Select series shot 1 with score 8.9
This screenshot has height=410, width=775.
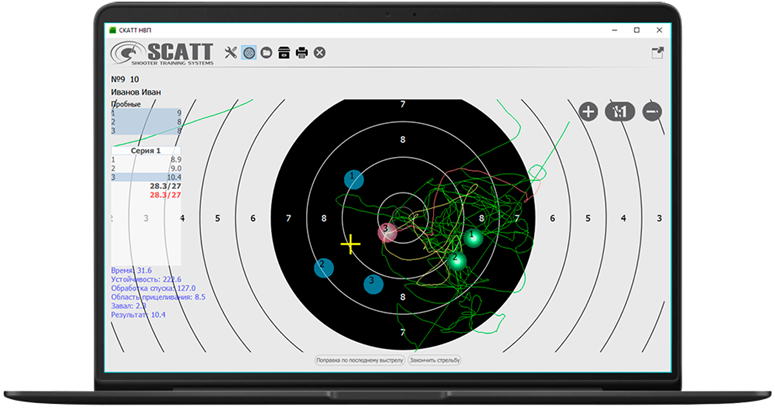point(145,159)
